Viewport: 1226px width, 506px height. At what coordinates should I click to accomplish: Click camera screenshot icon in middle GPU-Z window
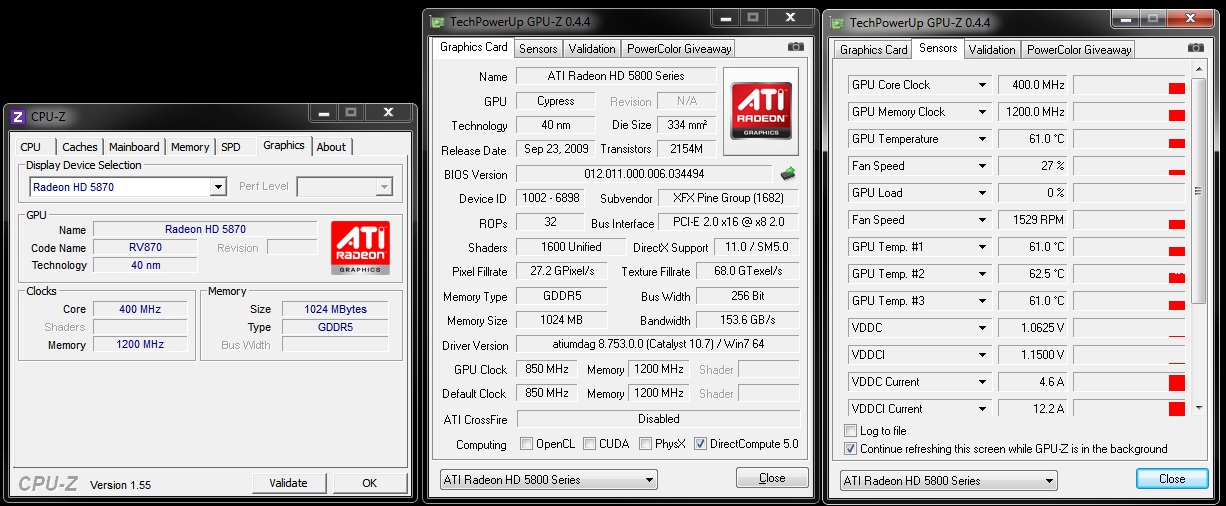796,47
